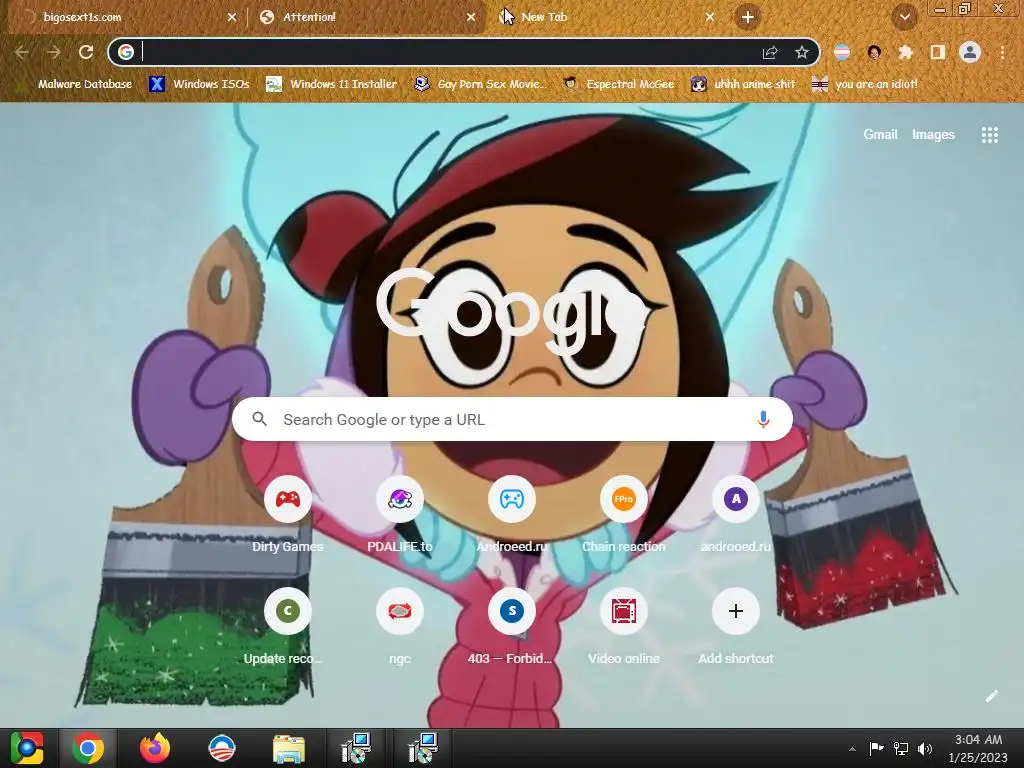Open the Malware Database bookmark
Screen dimensions: 1024x768
tap(76, 84)
